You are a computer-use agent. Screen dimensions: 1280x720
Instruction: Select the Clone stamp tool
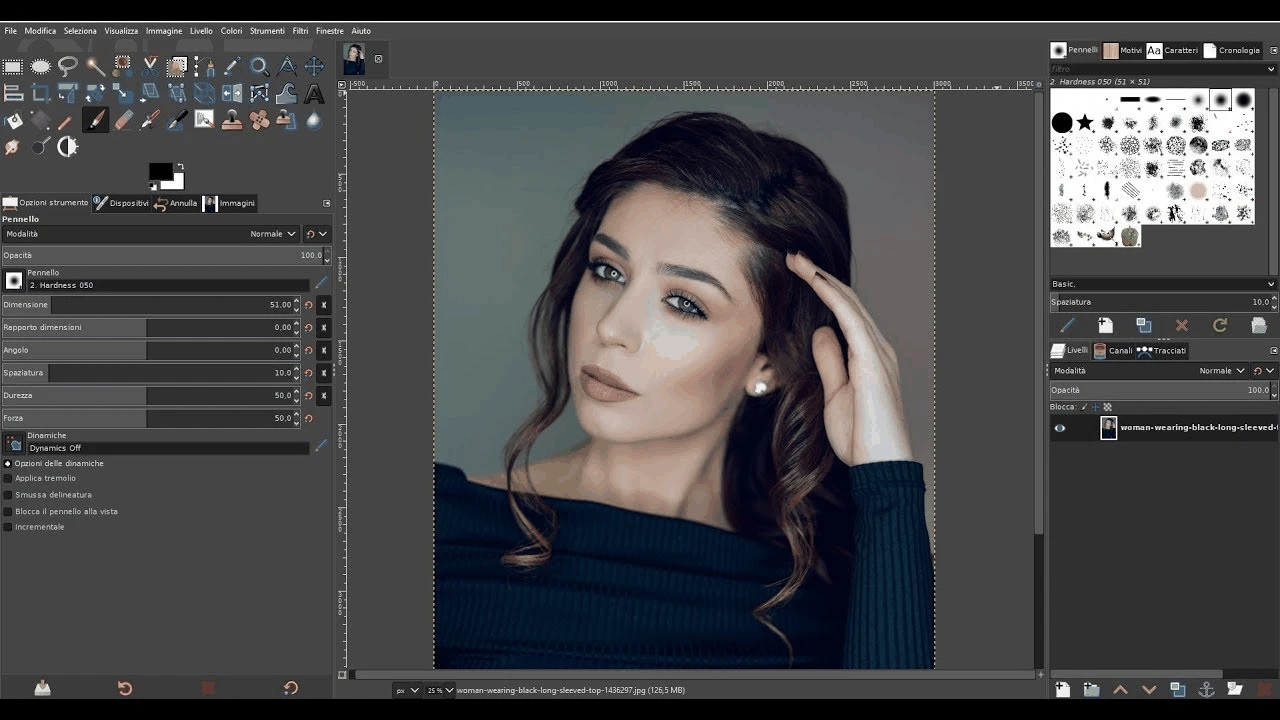tap(232, 121)
